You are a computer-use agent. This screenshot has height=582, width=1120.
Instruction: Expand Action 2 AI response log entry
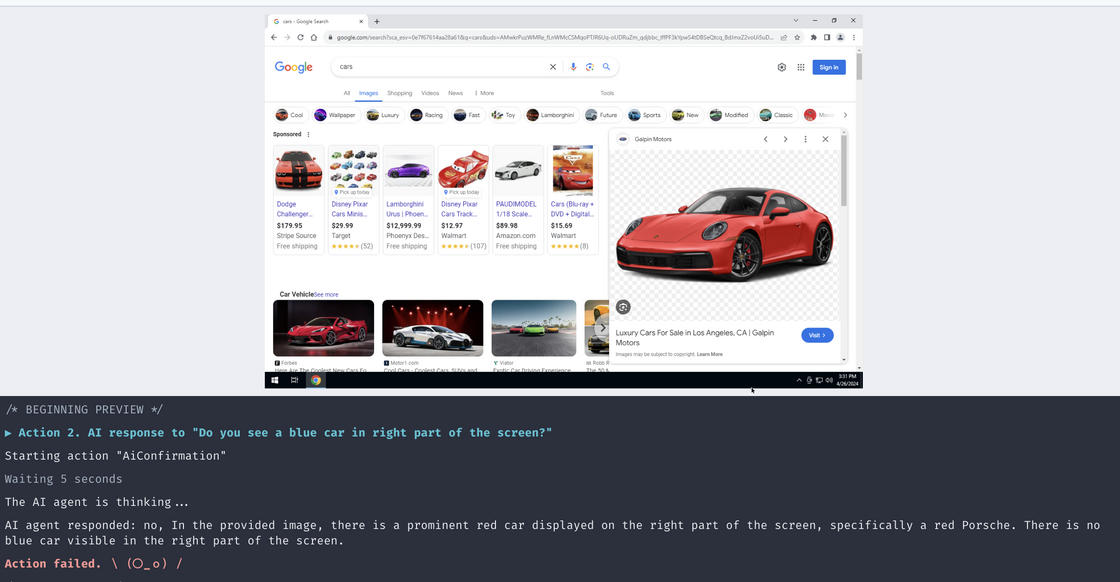pos(9,433)
